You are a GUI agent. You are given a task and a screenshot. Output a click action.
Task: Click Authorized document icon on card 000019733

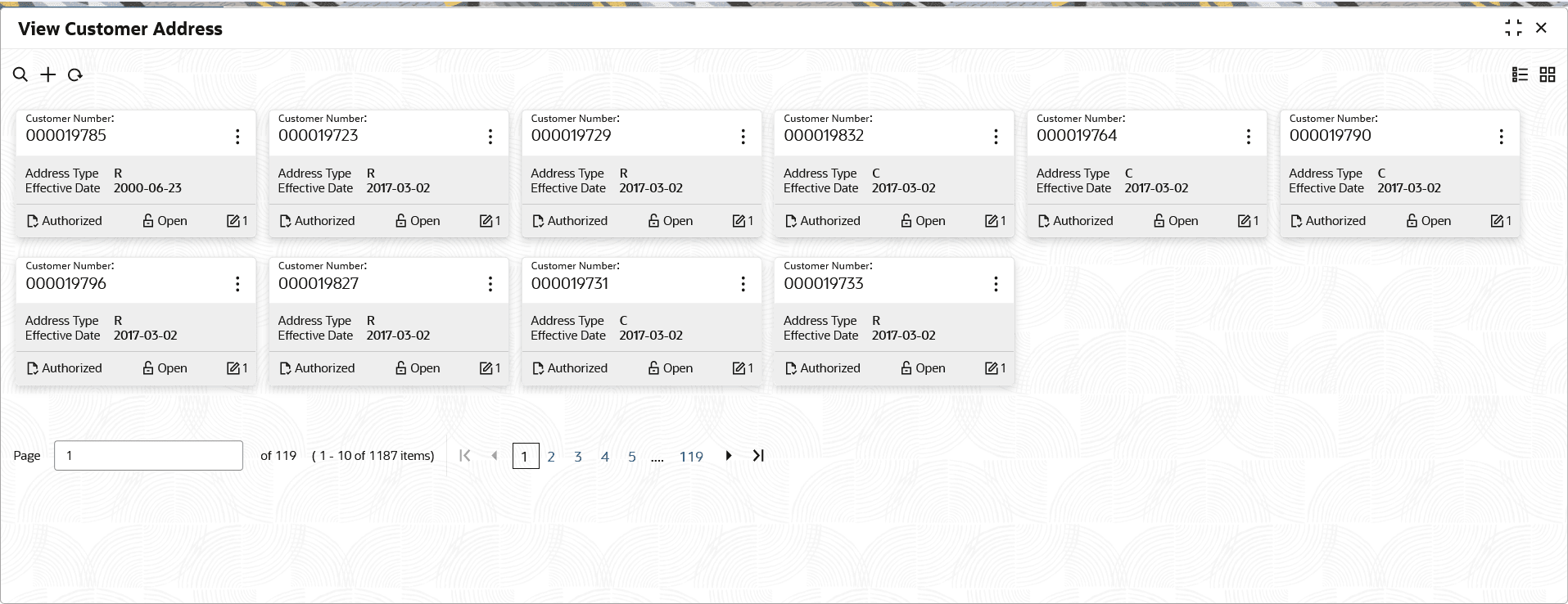(x=791, y=368)
